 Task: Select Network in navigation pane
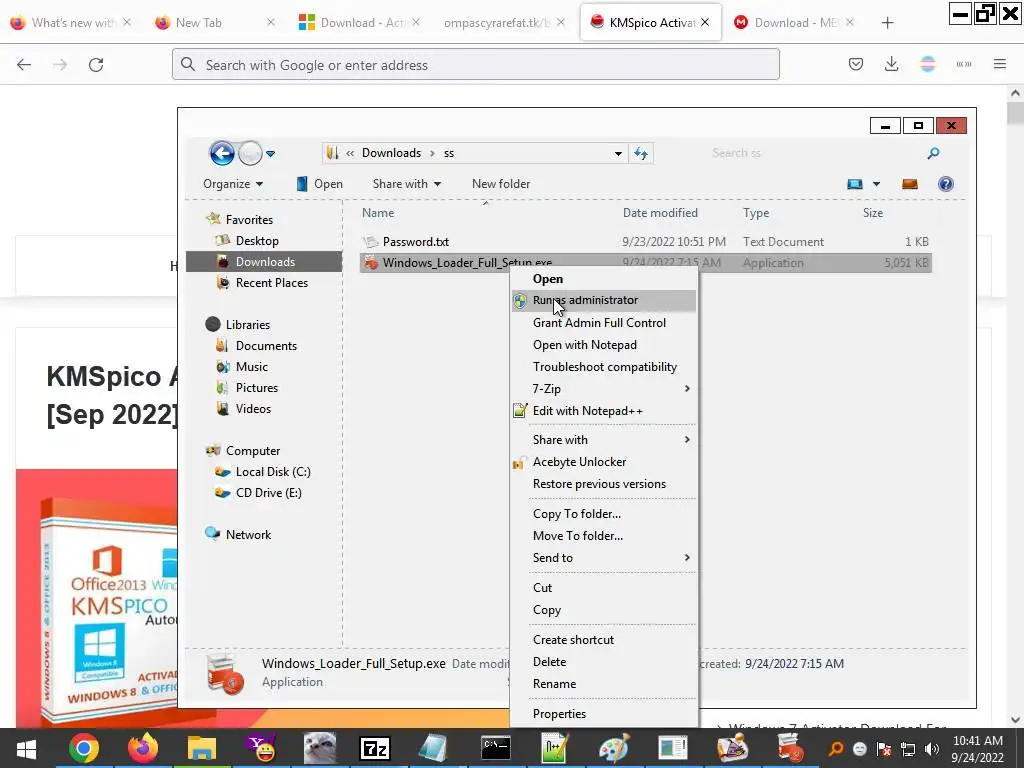[x=248, y=534]
